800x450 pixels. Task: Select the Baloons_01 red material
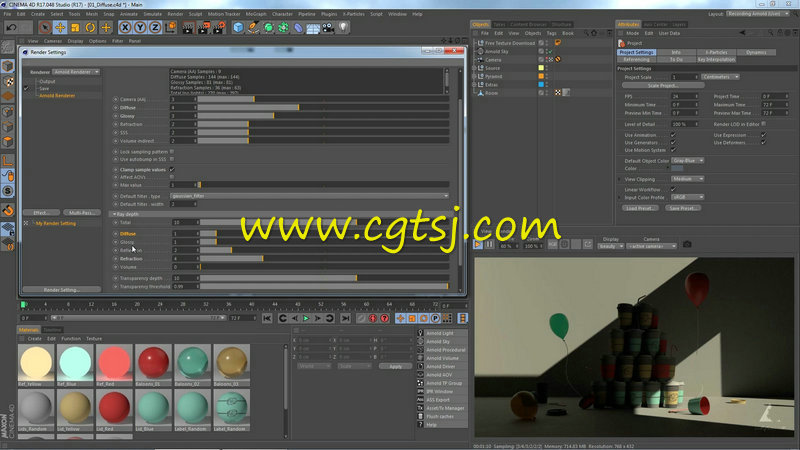[153, 365]
